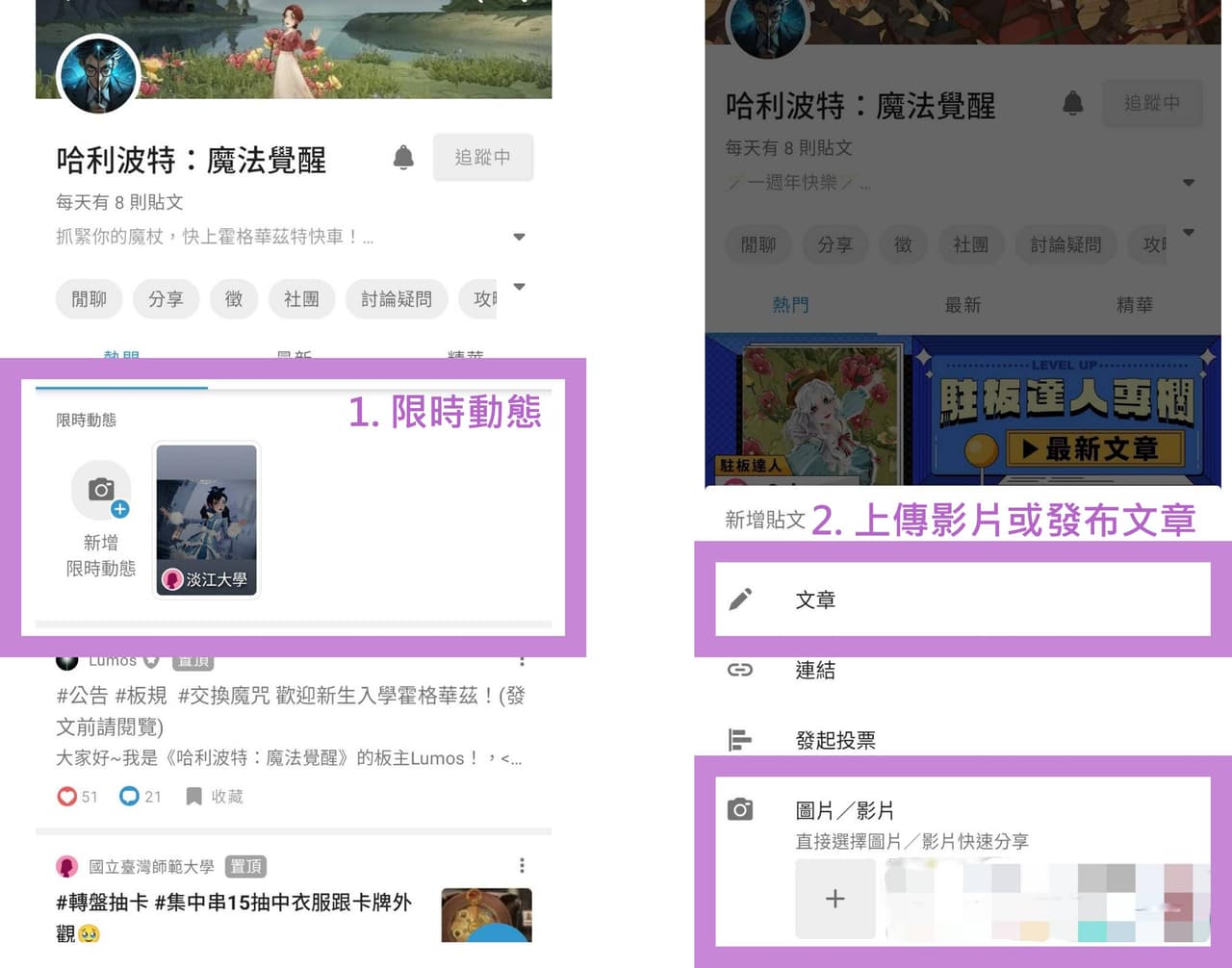Expand the topic tags arrow in the left screen
The image size is (1232, 968).
519,287
